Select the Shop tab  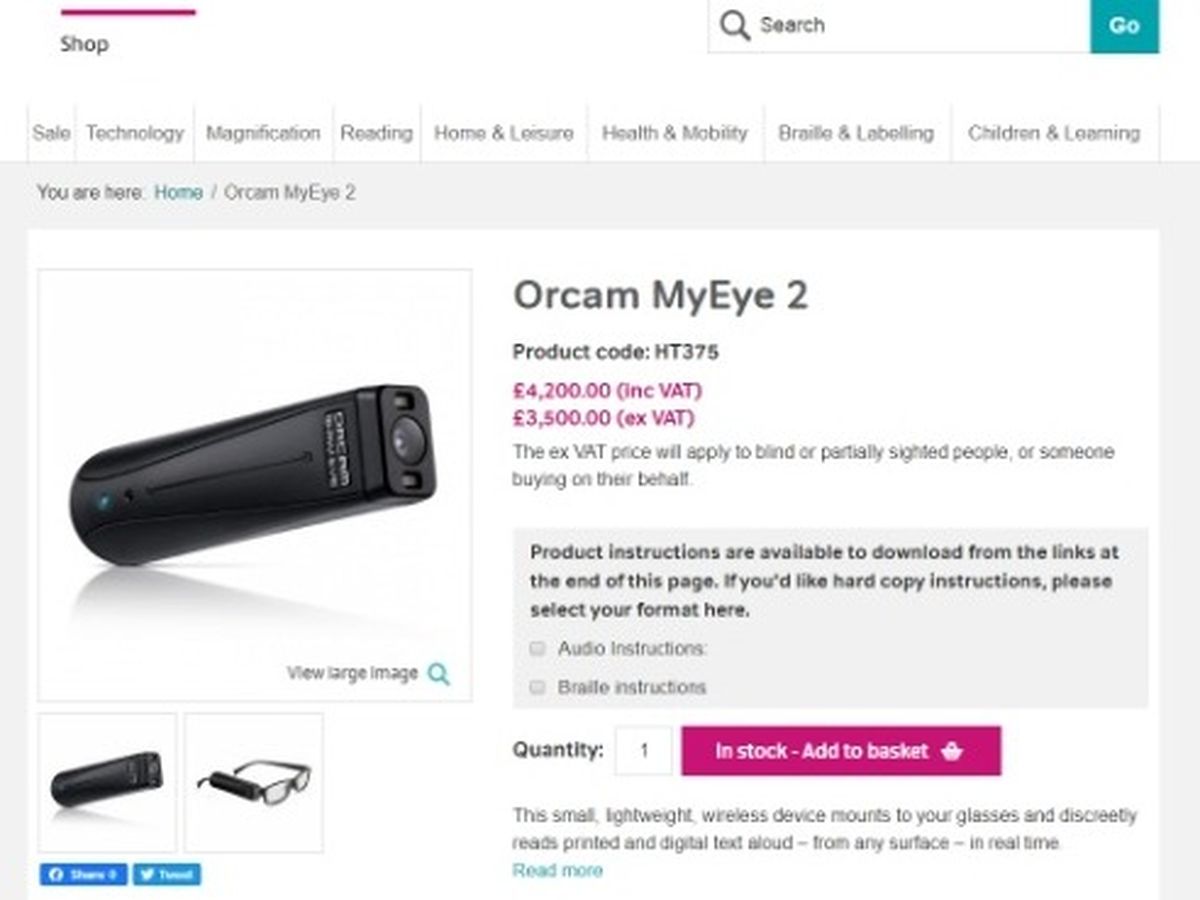click(84, 44)
